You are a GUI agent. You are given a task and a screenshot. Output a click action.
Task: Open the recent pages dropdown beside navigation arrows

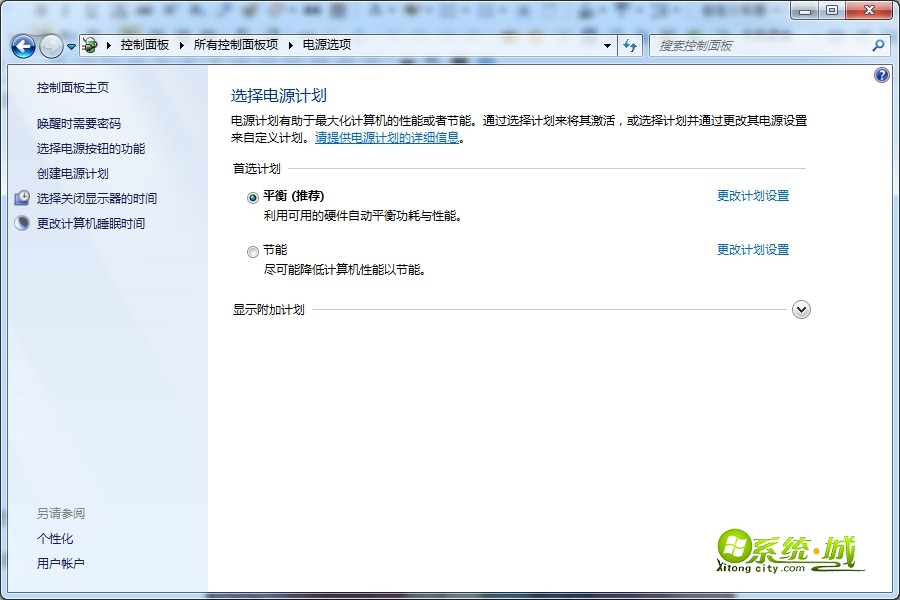[70, 45]
